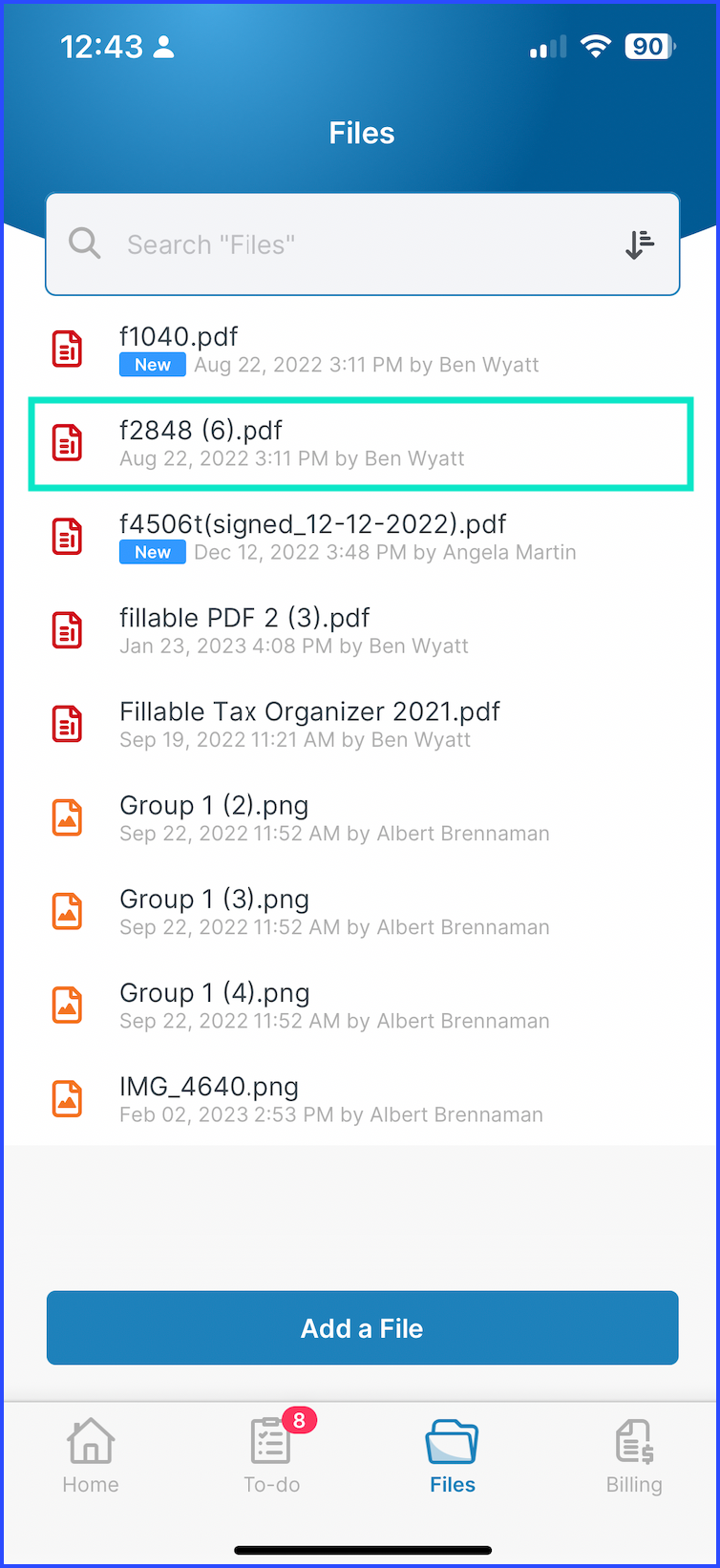Viewport: 720px width, 1568px height.
Task: Open Group 1 (3).png file entry
Action: pyautogui.click(x=361, y=912)
